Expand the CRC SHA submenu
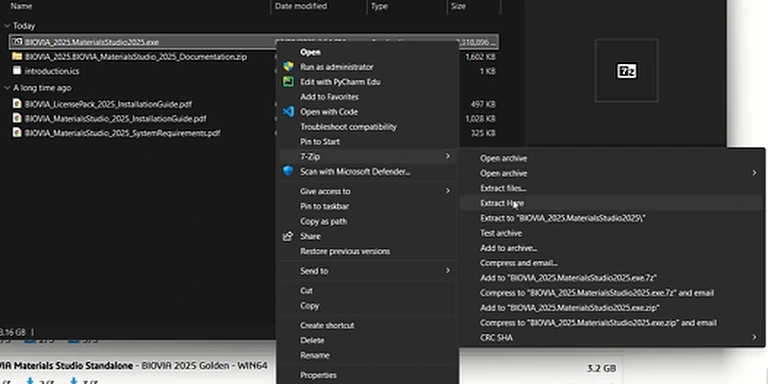Viewport: 768px width, 384px height. coord(754,337)
